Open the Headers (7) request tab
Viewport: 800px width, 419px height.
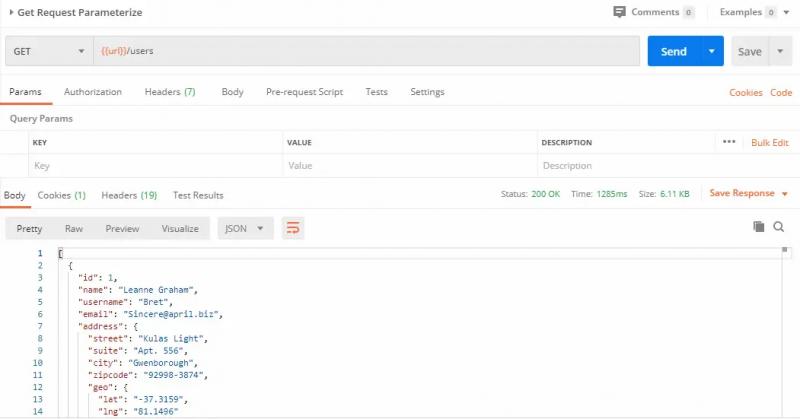point(170,92)
